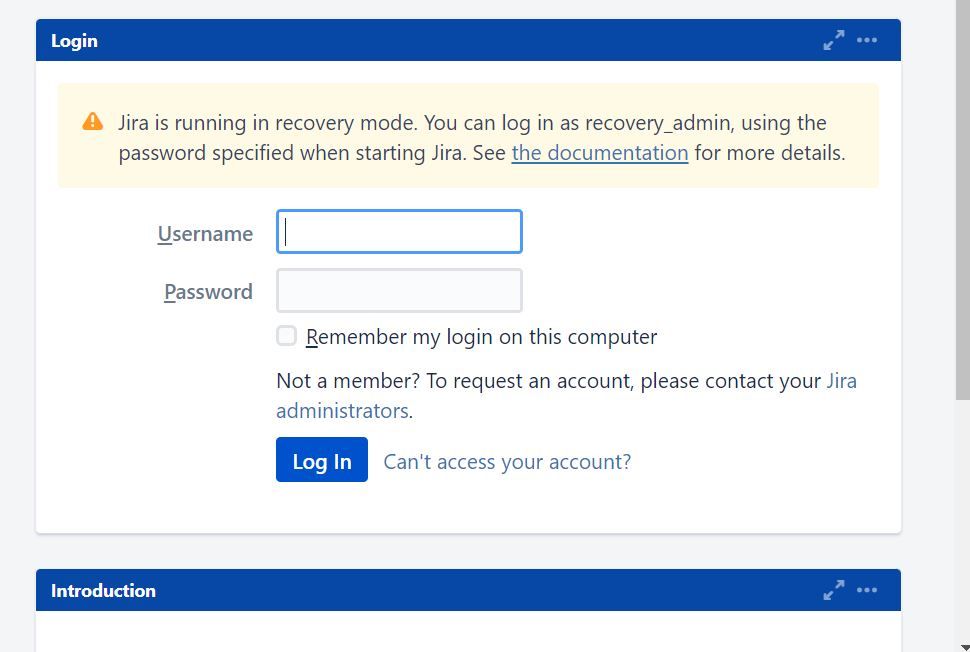Click the Introduction gadget ellipsis icon
The width and height of the screenshot is (970, 652).
pyautogui.click(x=866, y=590)
